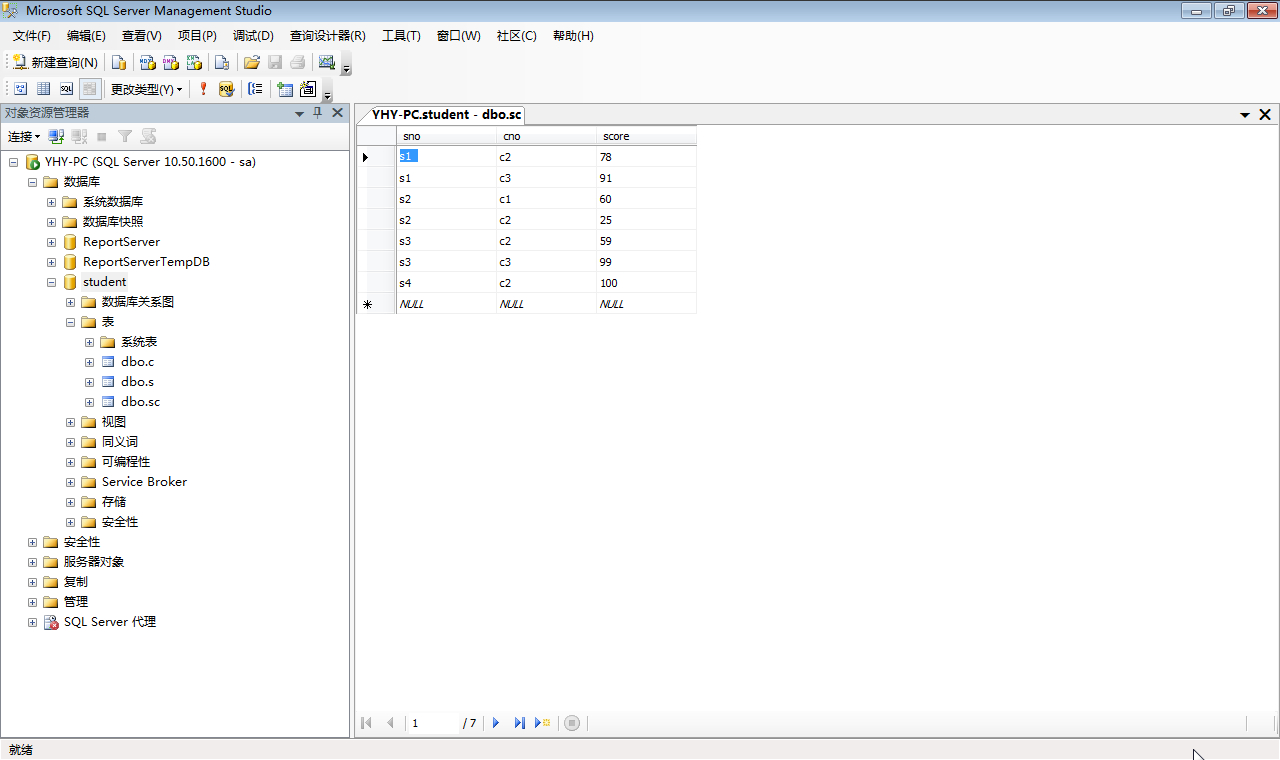Click the sno column header
1280x760 pixels.
tap(446, 136)
